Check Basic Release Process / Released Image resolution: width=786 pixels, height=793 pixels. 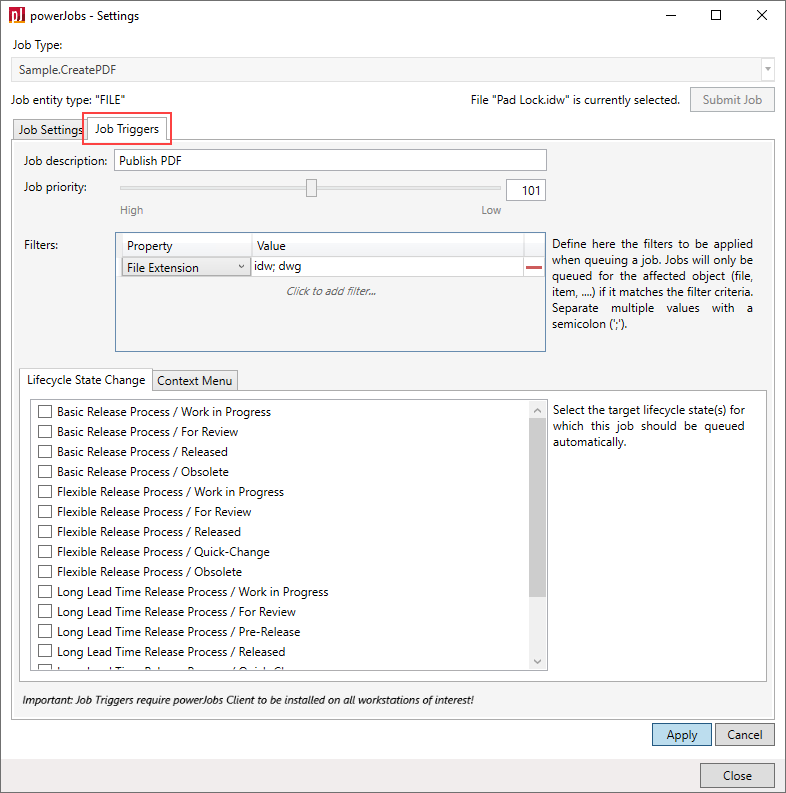tap(45, 452)
